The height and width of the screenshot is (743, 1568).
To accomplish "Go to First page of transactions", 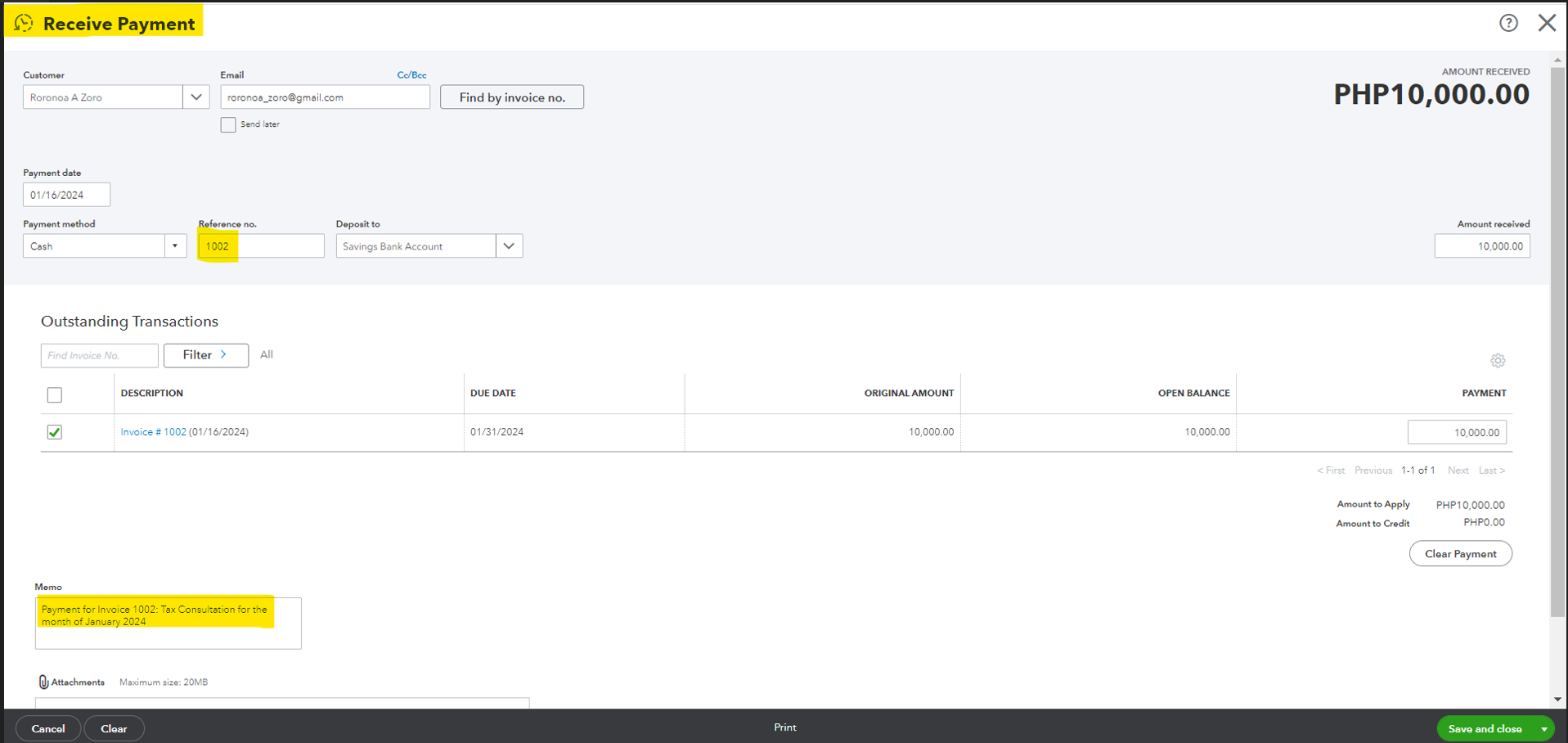I will (x=1331, y=471).
